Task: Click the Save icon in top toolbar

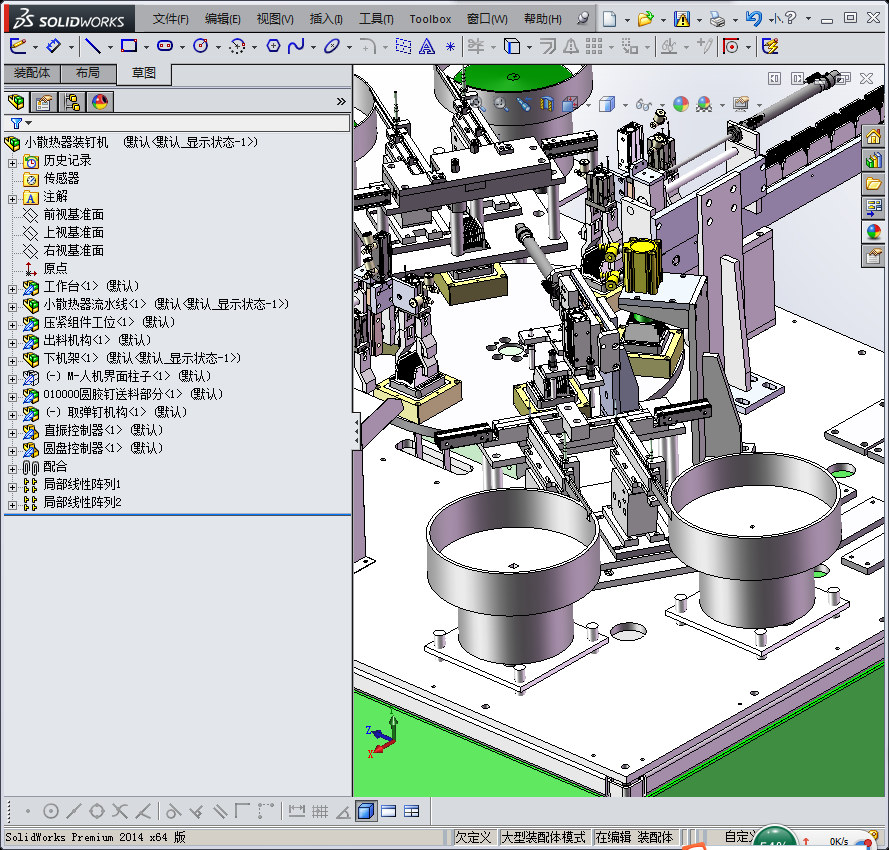Action: pos(681,18)
